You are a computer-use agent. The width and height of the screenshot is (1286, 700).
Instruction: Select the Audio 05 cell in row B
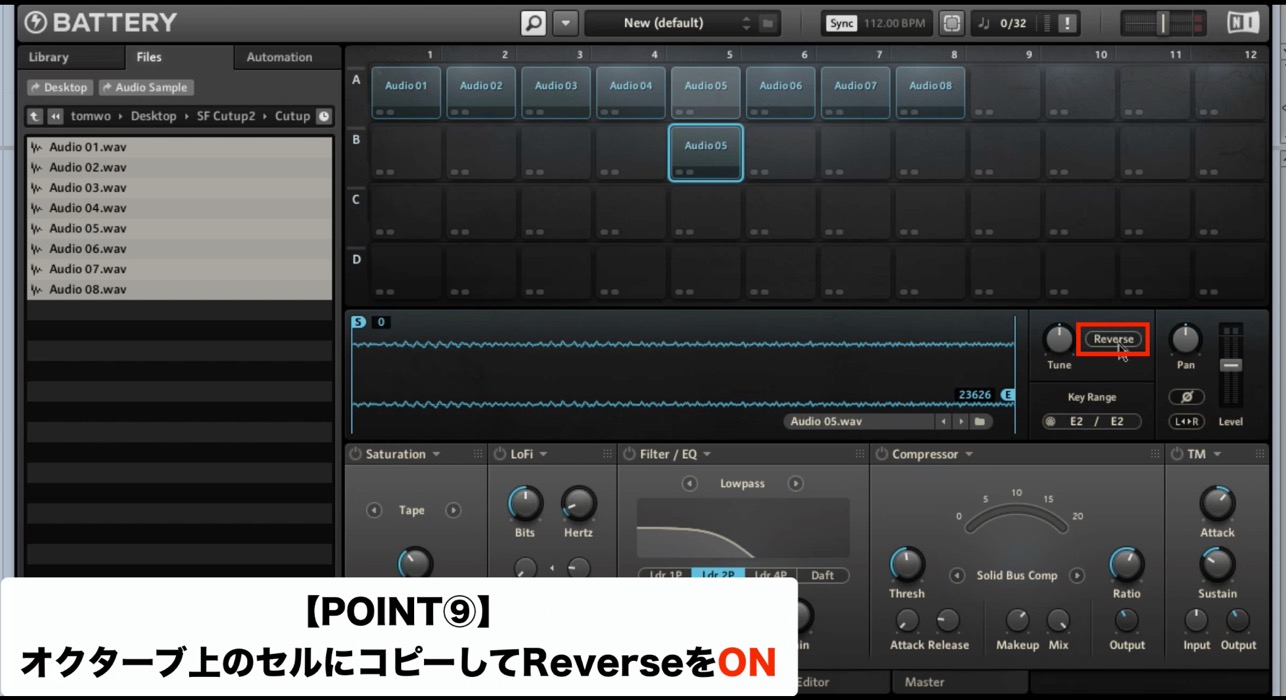pos(706,153)
